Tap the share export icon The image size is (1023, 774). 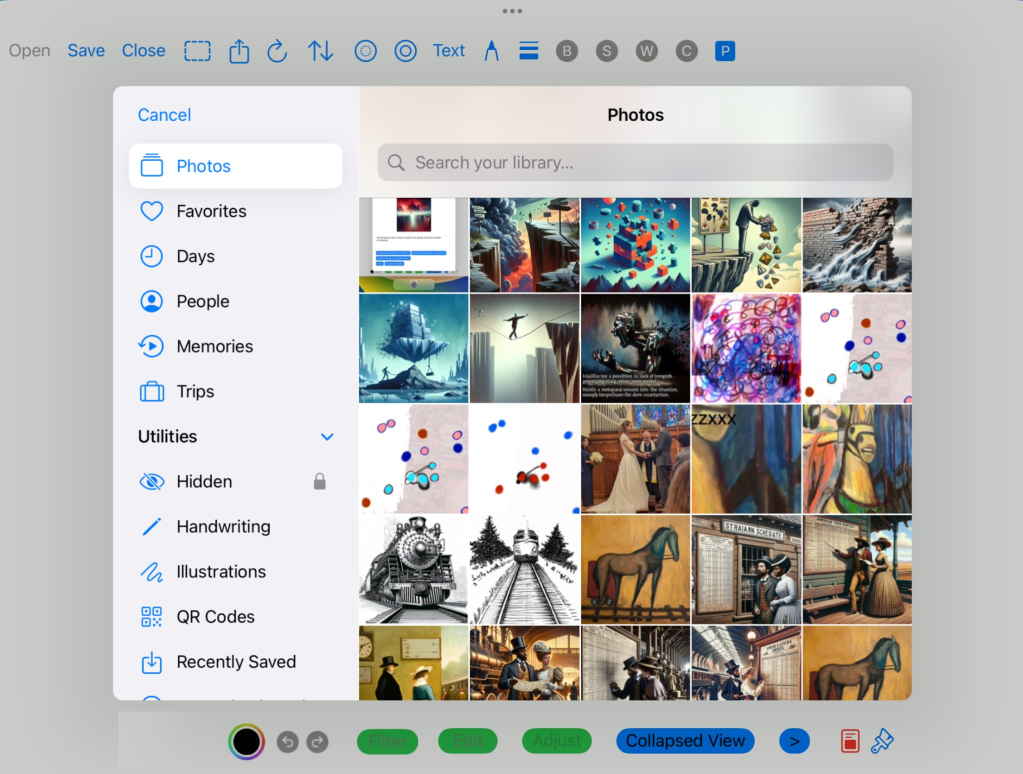click(239, 51)
